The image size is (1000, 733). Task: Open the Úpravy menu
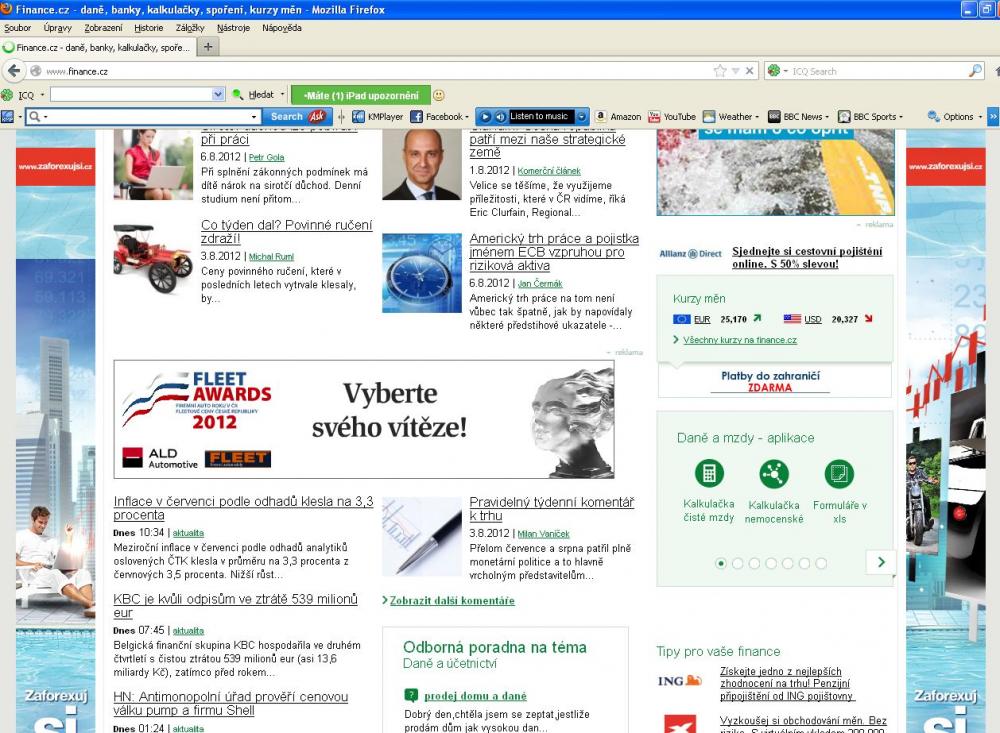[x=57, y=28]
